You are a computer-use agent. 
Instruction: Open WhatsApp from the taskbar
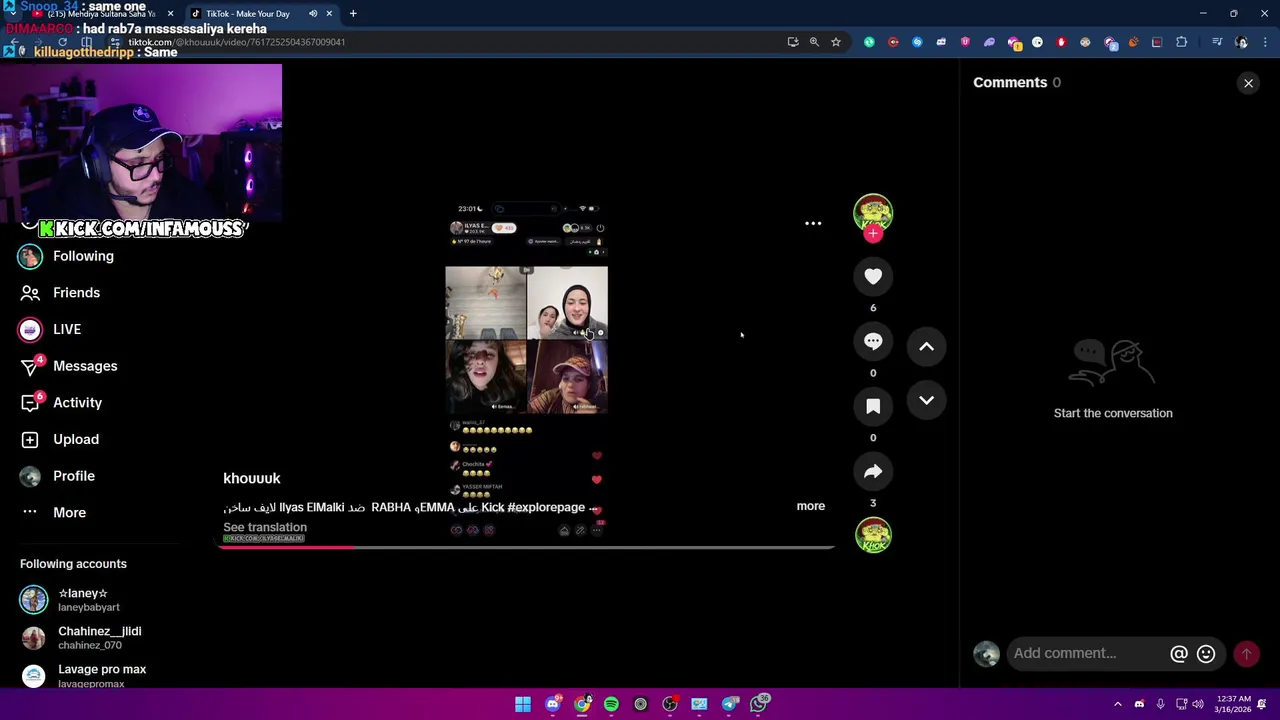tap(759, 704)
